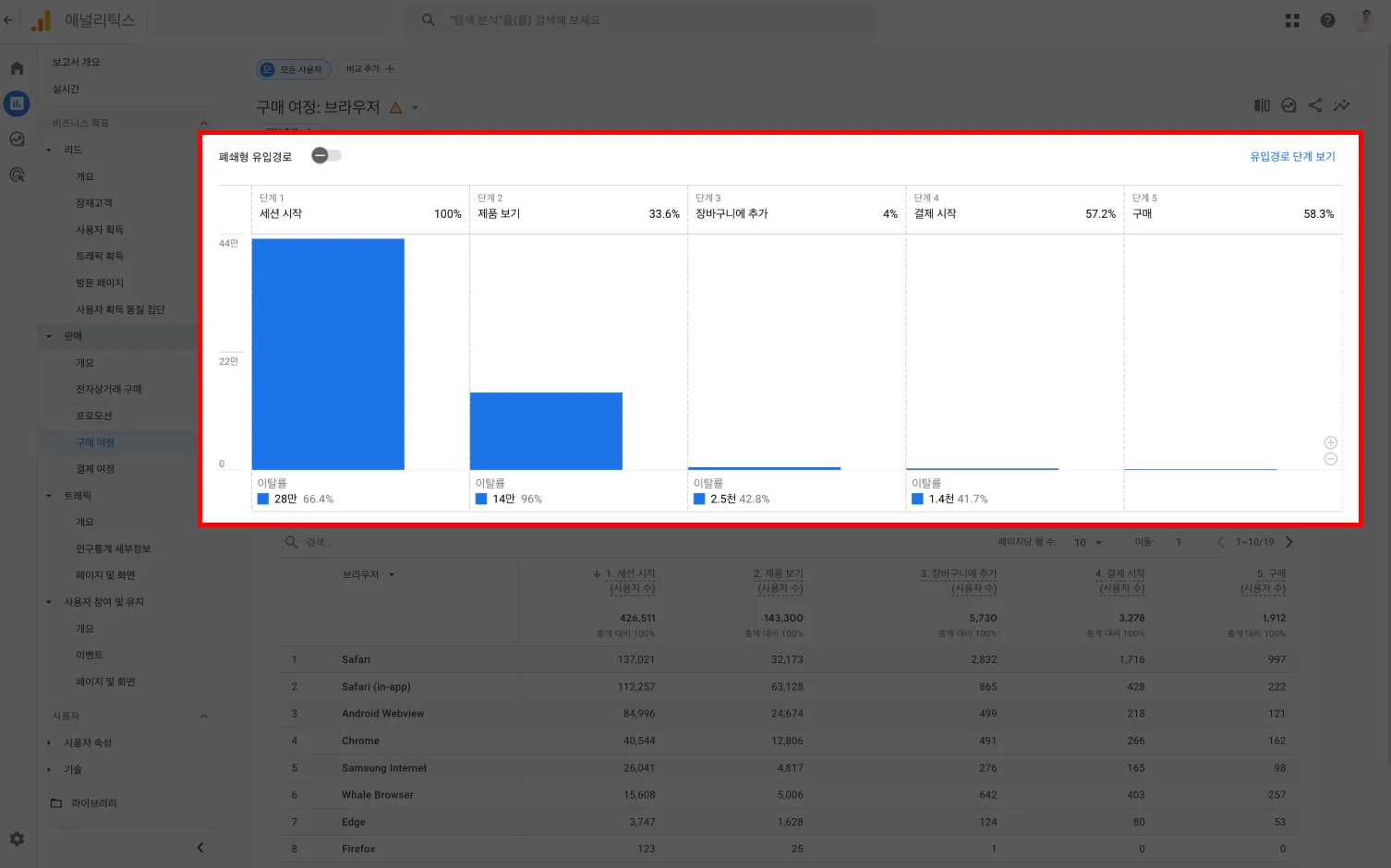The height and width of the screenshot is (868, 1391).
Task: Click the Google apps grid icon
Action: 1292,20
